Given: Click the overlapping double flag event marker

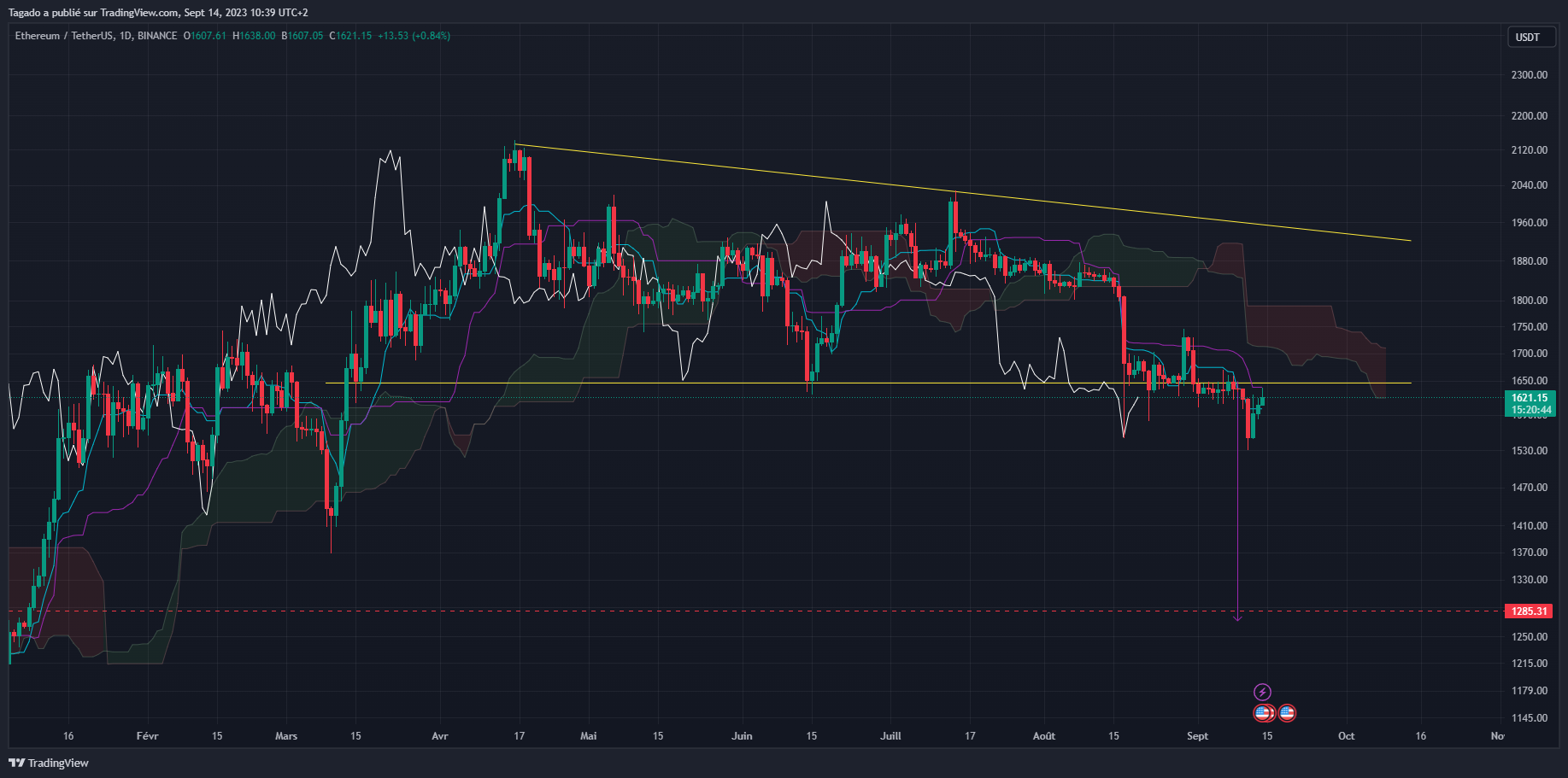Looking at the screenshot, I should 1263,713.
